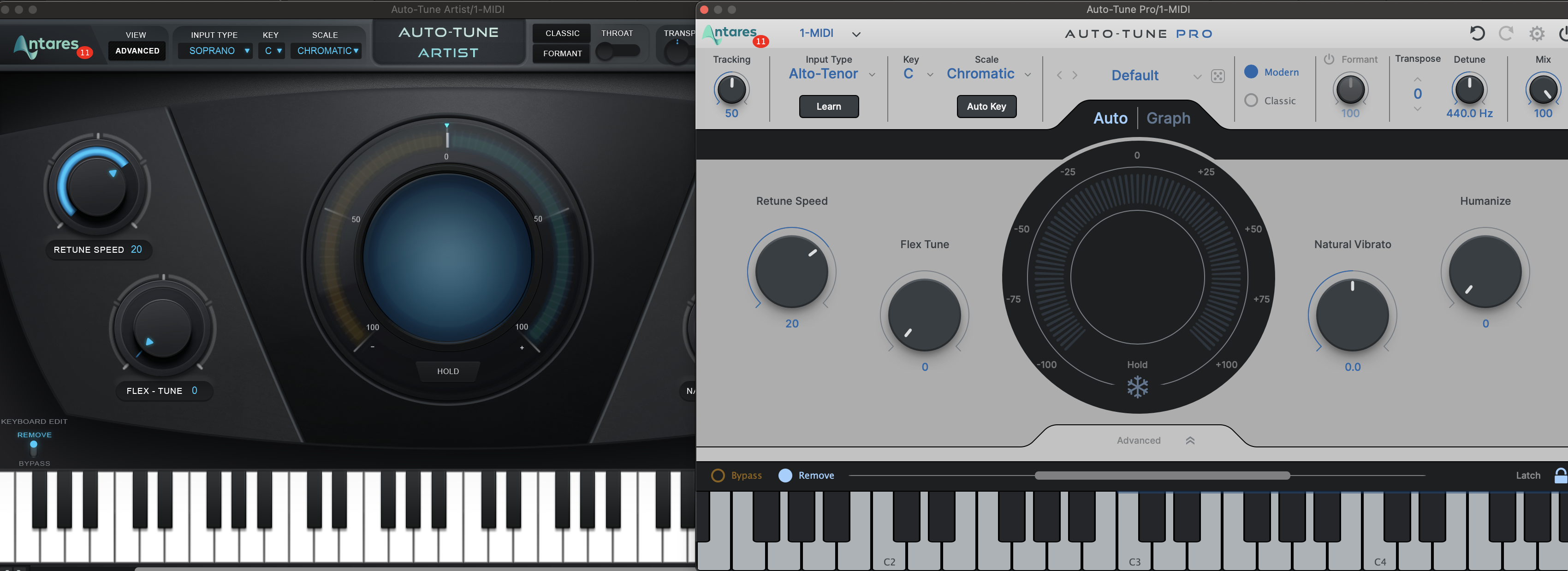Click the redo icon in Auto-Tune Pro
The height and width of the screenshot is (571, 1568).
coord(1506,34)
